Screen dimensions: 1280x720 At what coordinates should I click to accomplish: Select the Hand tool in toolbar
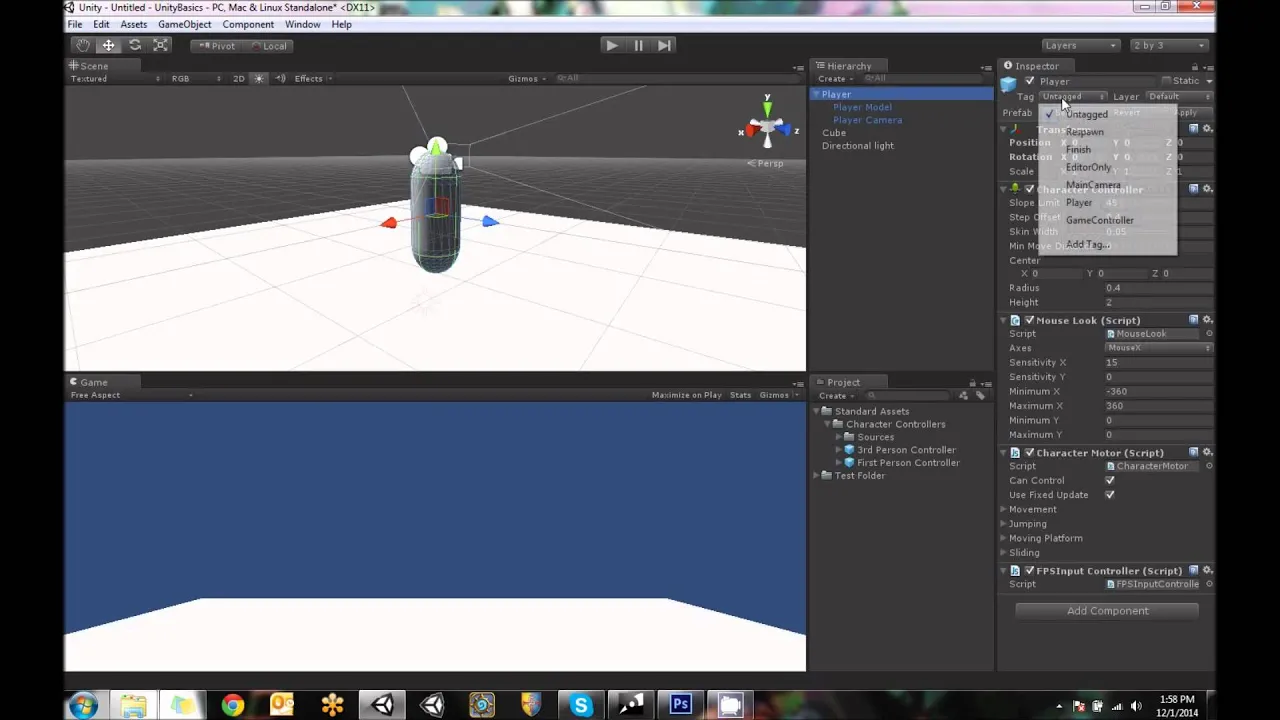[x=83, y=45]
